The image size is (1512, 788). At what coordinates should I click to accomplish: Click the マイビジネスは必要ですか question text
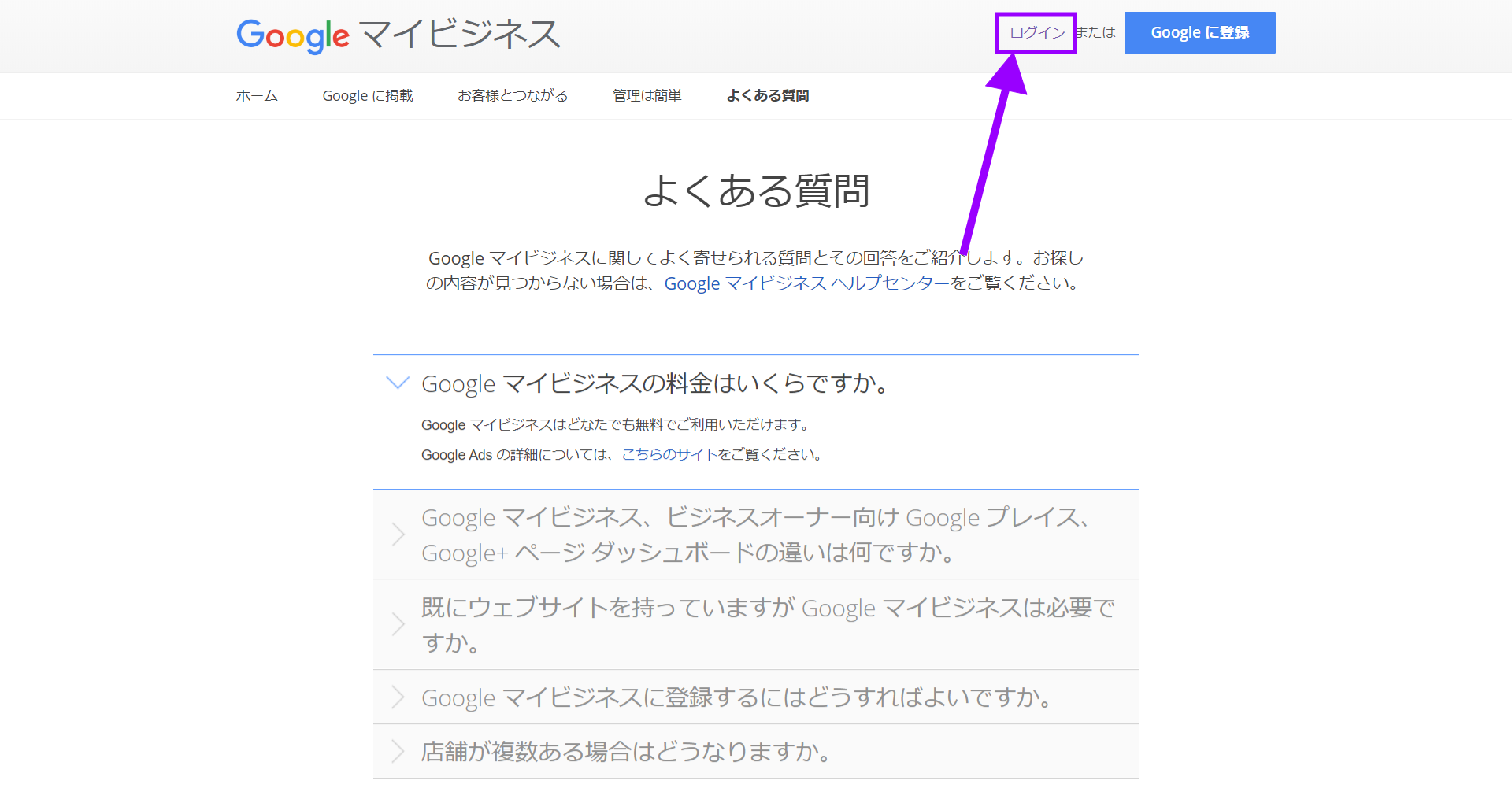tap(768, 625)
